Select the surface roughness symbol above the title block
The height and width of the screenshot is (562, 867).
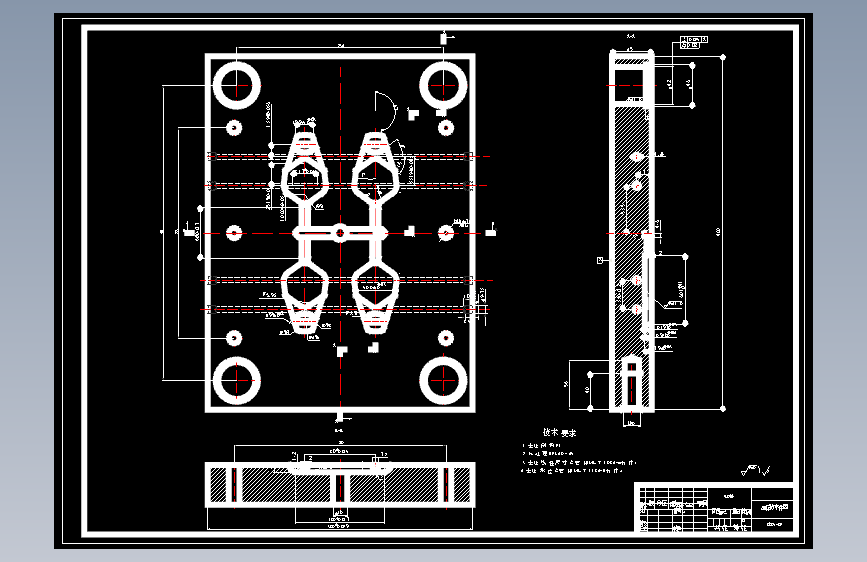point(755,470)
